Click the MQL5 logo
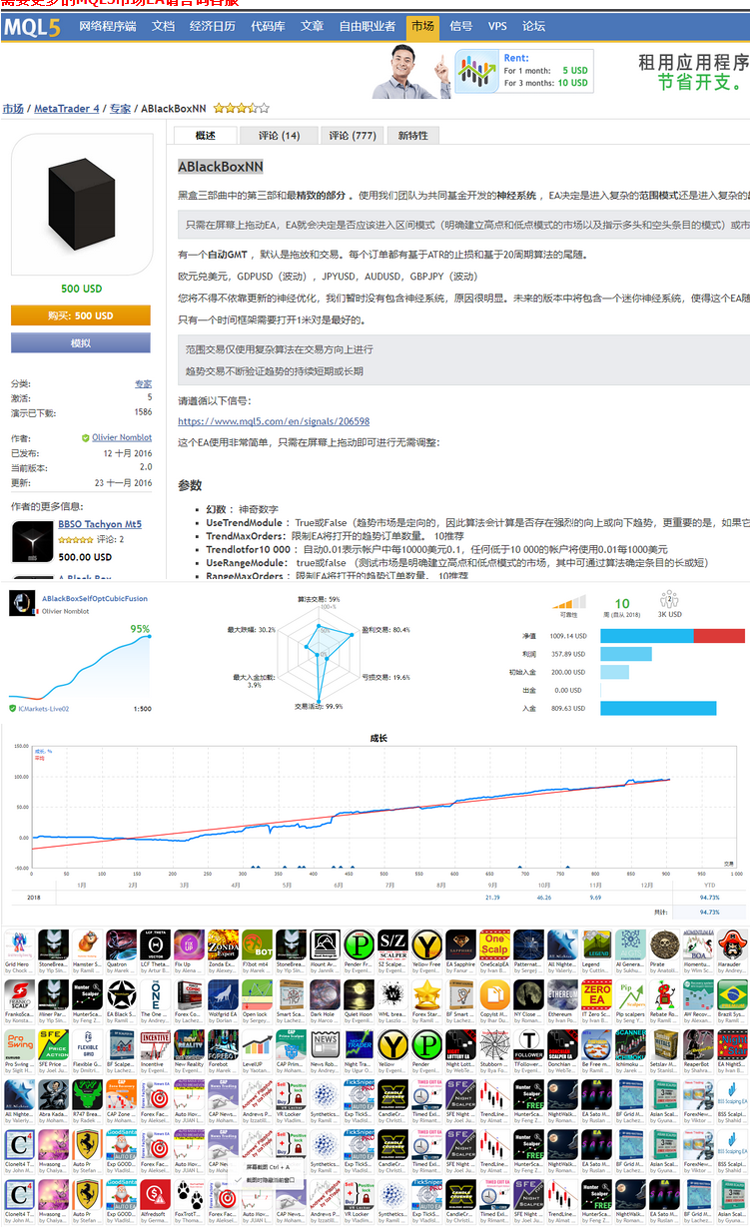The height and width of the screenshot is (1229, 750). [32, 27]
